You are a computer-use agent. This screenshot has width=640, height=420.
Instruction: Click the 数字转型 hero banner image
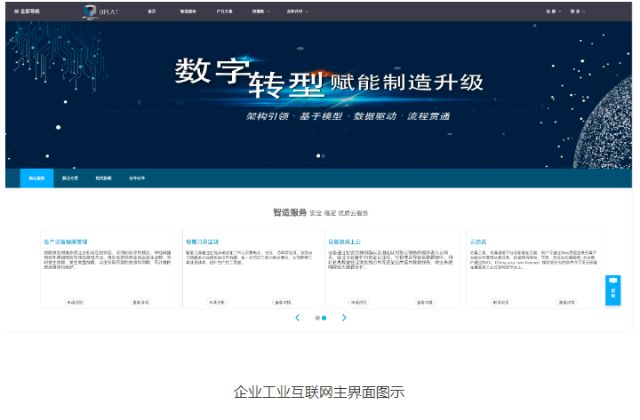pos(320,90)
